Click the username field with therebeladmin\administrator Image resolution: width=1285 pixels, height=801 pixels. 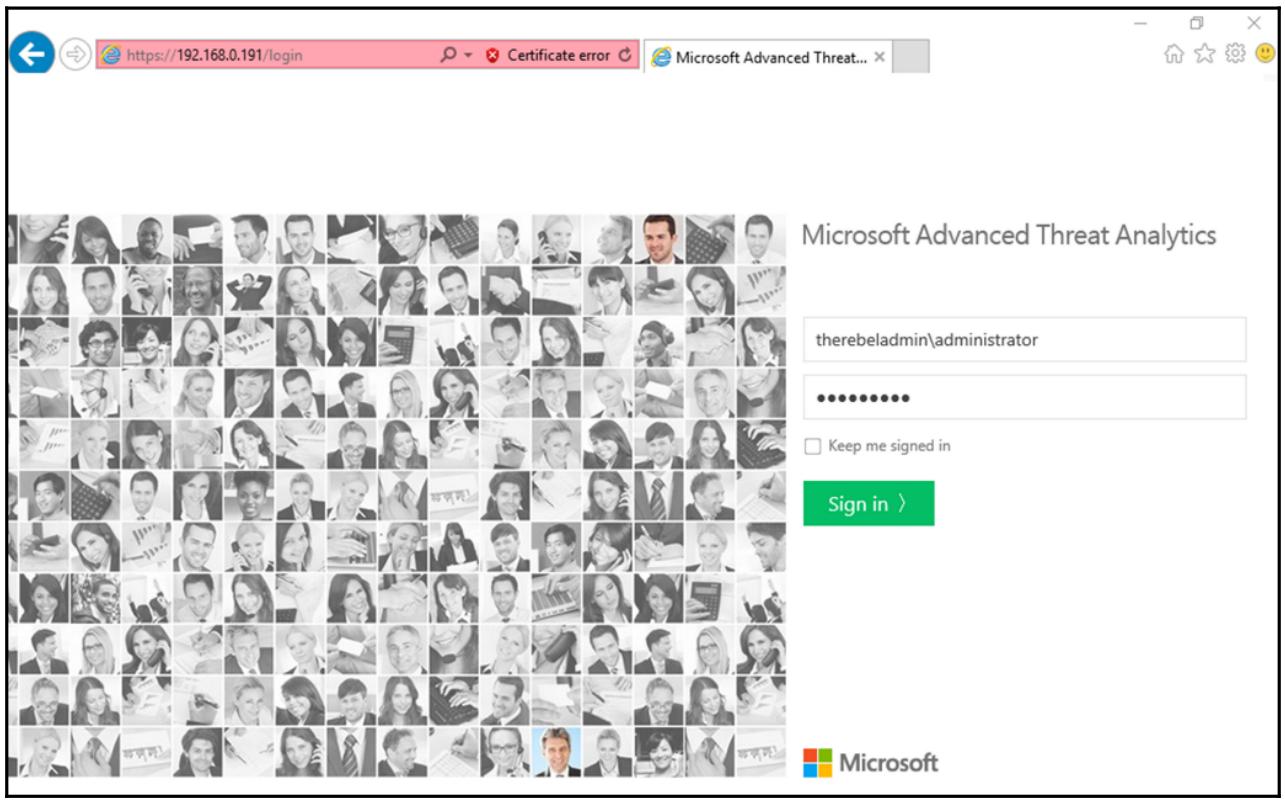point(1024,340)
